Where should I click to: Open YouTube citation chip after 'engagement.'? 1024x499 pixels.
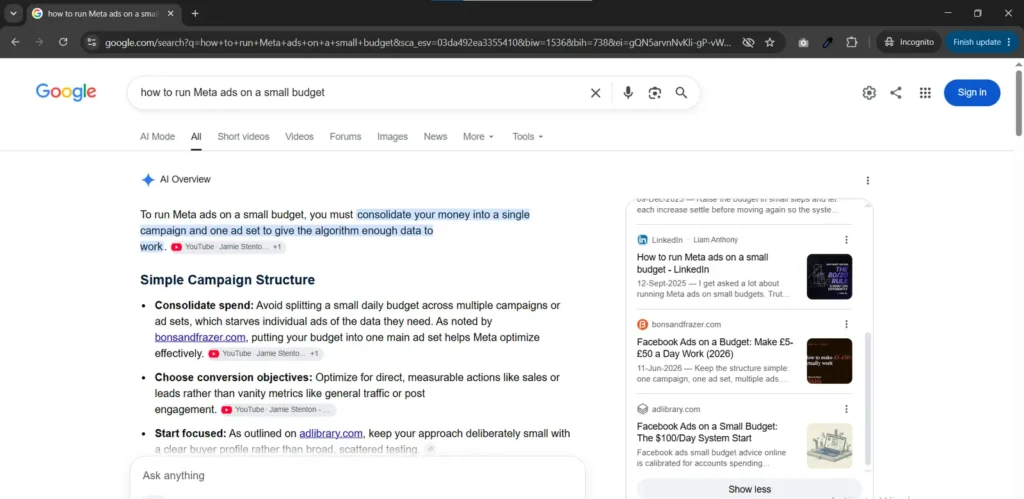tap(278, 410)
